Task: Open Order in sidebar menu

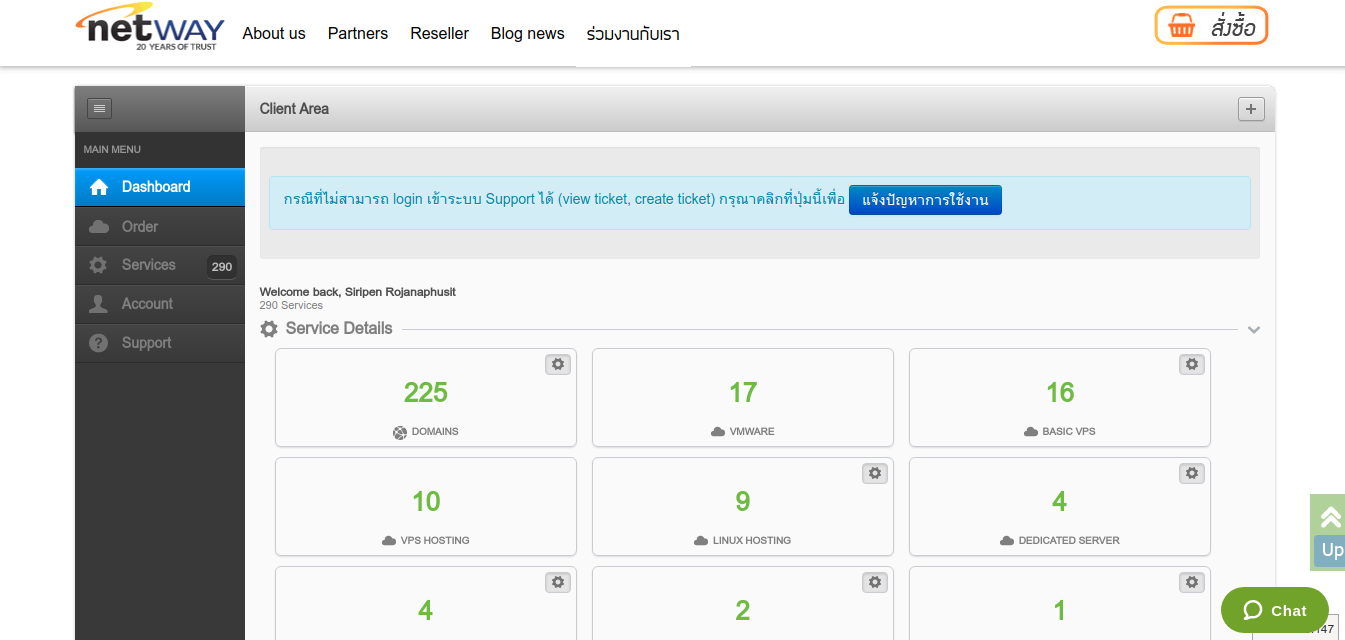Action: pyautogui.click(x=140, y=227)
